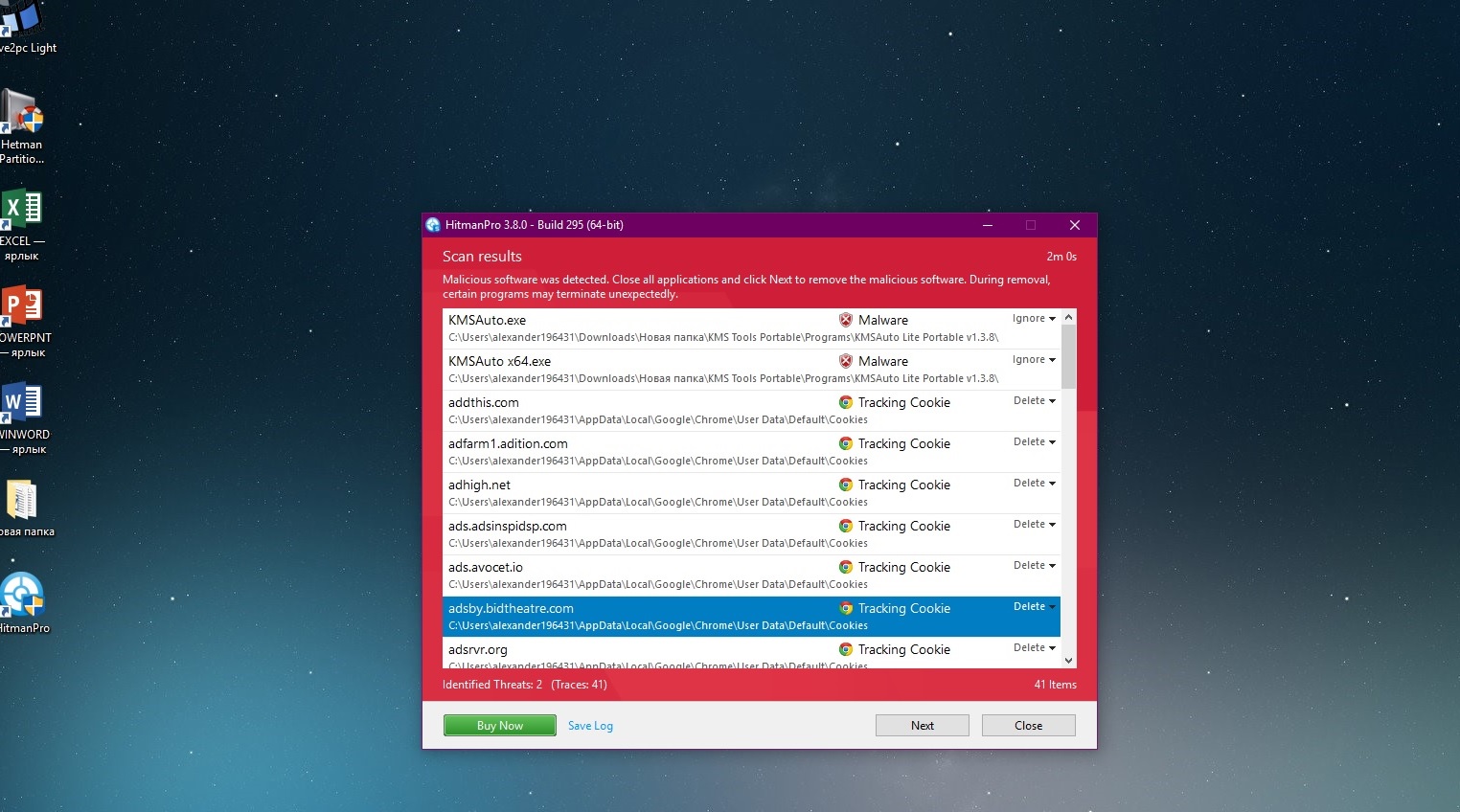Image resolution: width=1460 pixels, height=812 pixels.
Task: Click the green Buy Now button
Action: (x=500, y=726)
